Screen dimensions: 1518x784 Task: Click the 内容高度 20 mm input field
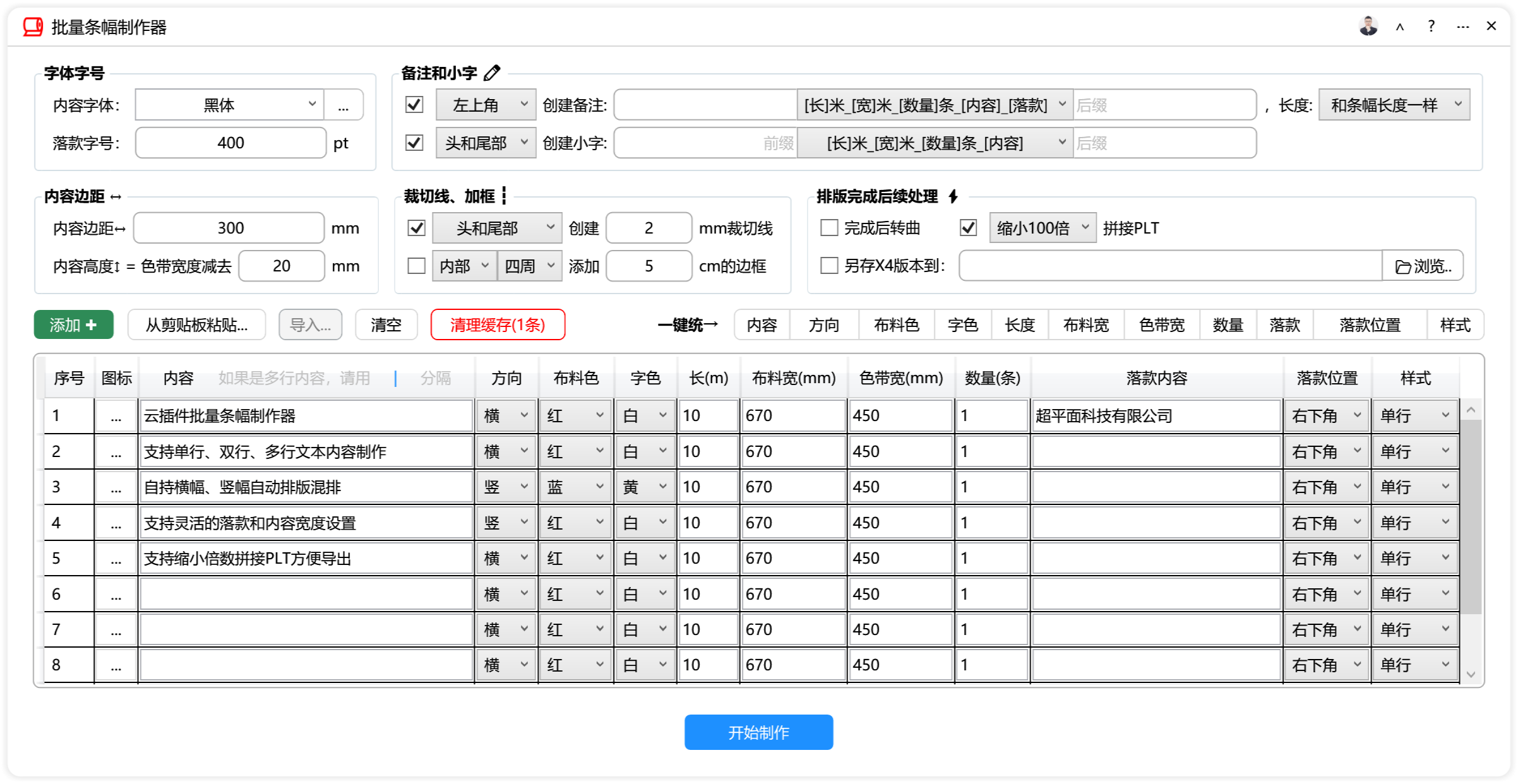point(282,266)
